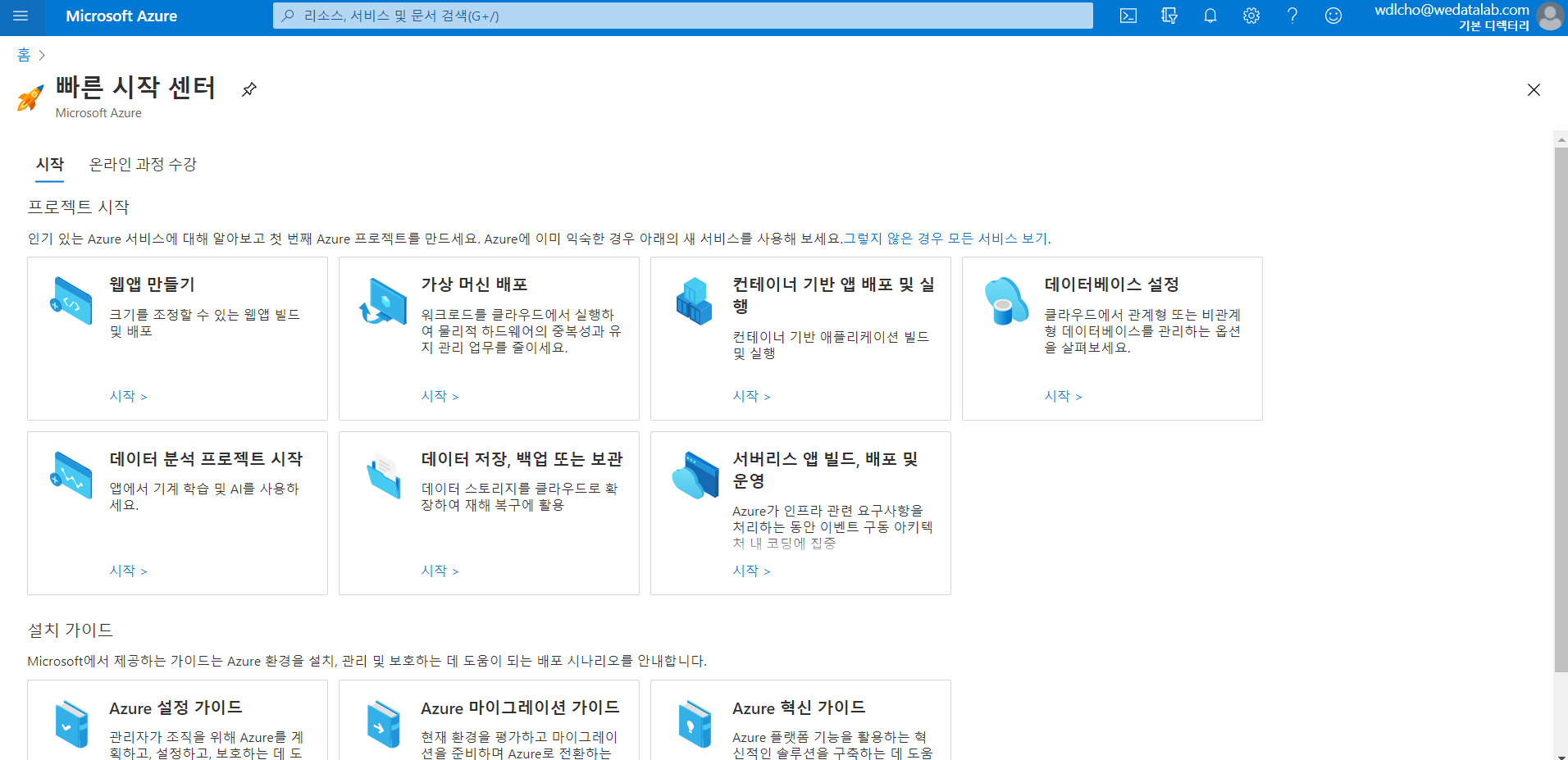Click the 프로젝트 시작 section heading
Screen dimensions: 1568x760
coord(79,207)
